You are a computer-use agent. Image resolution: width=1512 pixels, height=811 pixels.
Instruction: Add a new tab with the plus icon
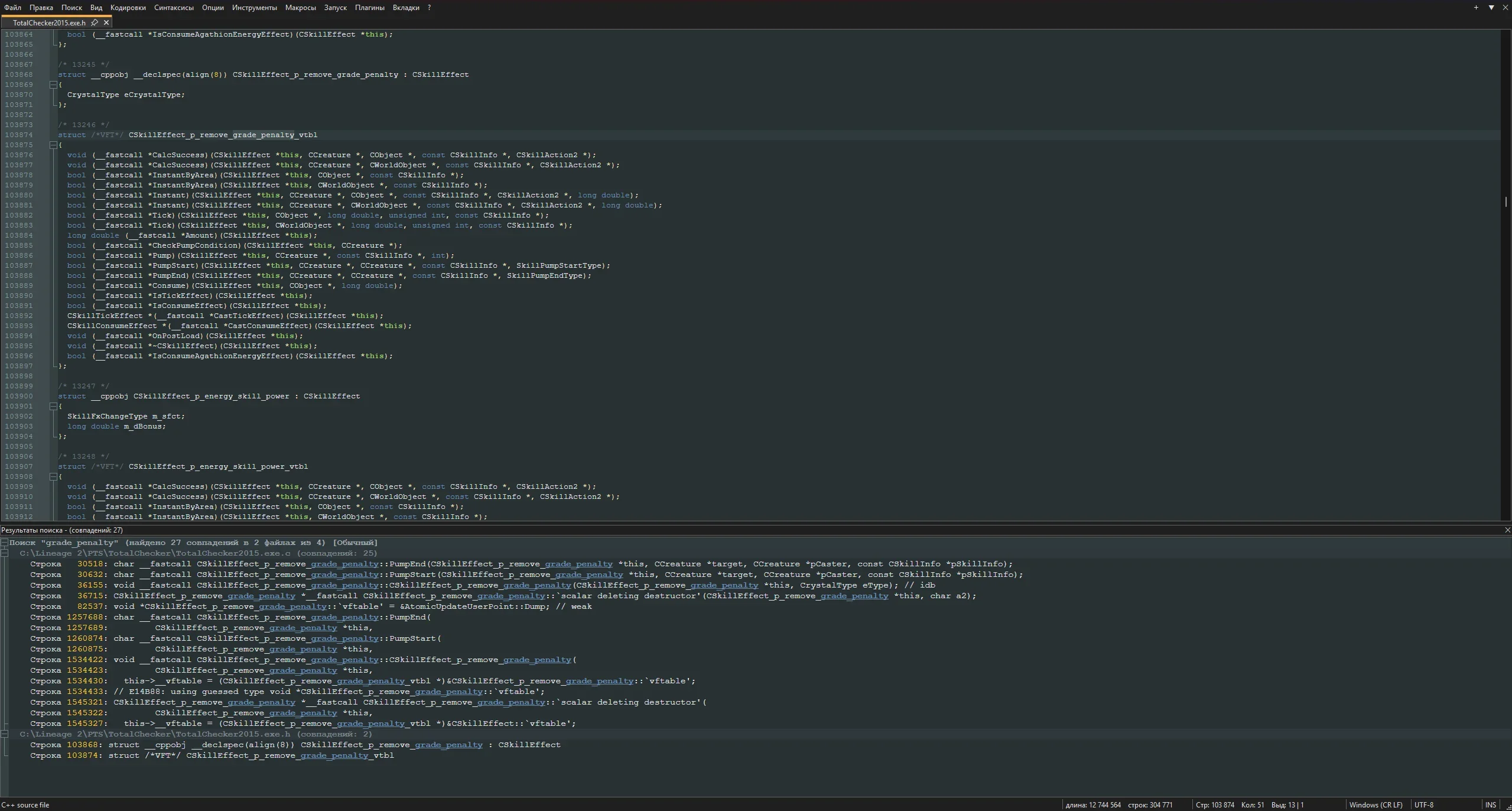point(1476,8)
